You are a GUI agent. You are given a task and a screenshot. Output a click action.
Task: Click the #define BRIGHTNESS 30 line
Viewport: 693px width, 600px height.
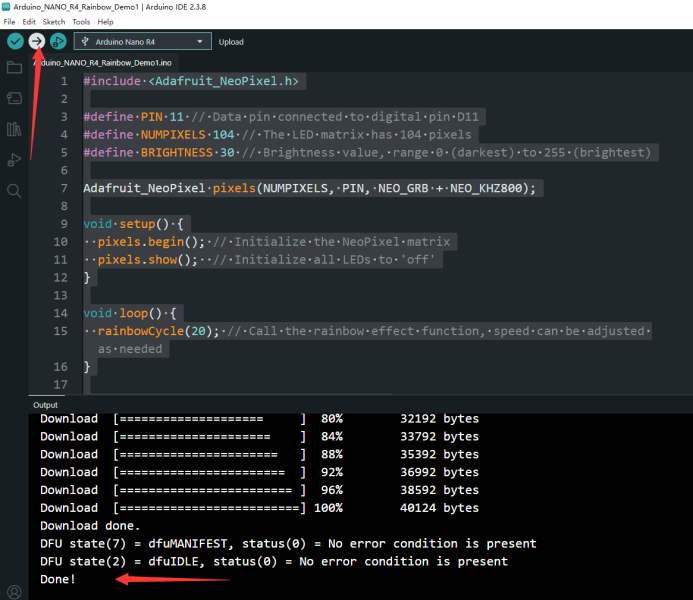pyautogui.click(x=367, y=152)
